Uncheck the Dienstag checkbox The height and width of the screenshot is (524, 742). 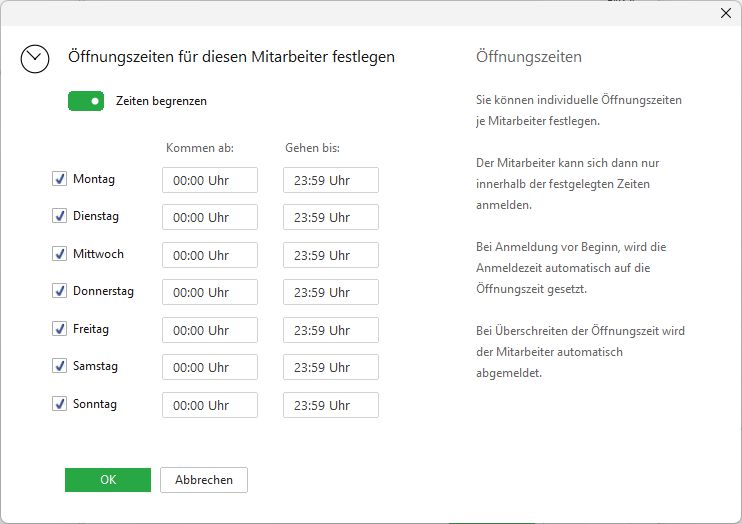[x=59, y=217]
